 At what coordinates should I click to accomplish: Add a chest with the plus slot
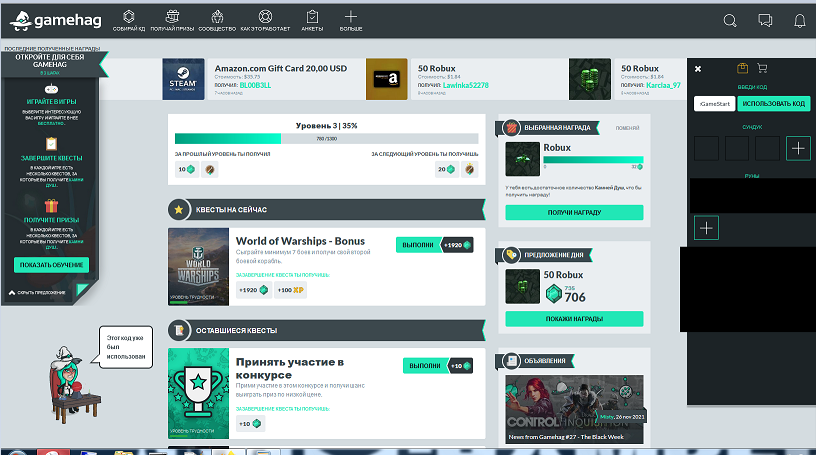tap(798, 148)
